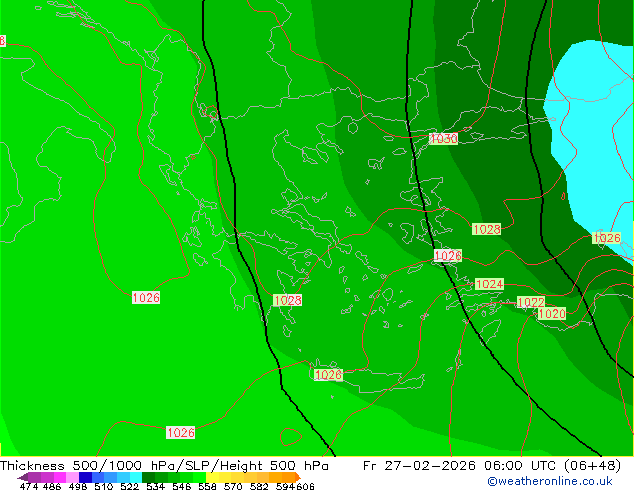The width and height of the screenshot is (634, 490).
Task: Click the forecast date 'Fr 27-02-2026'
Action: (x=419, y=466)
